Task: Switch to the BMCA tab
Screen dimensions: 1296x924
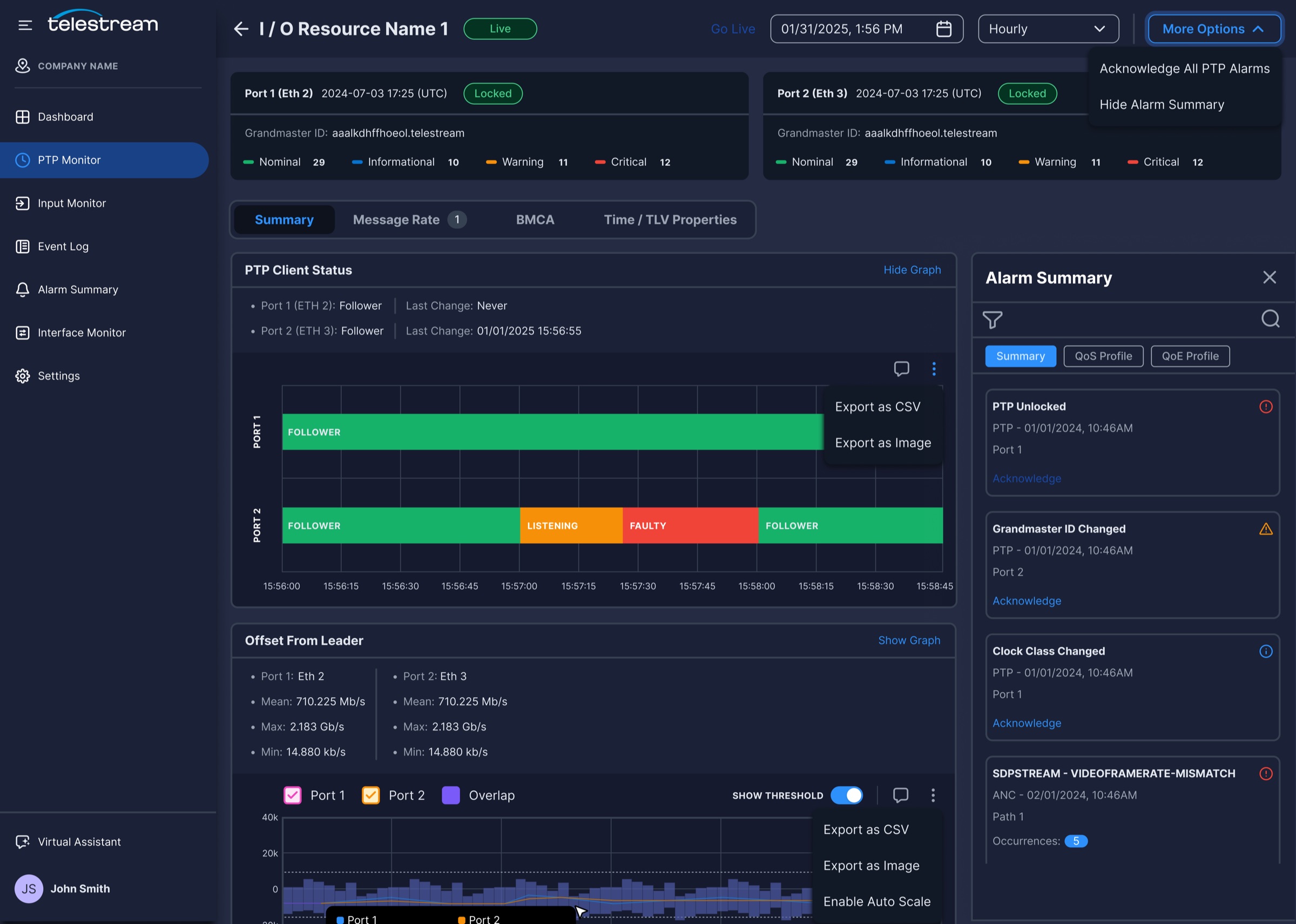Action: 535,220
